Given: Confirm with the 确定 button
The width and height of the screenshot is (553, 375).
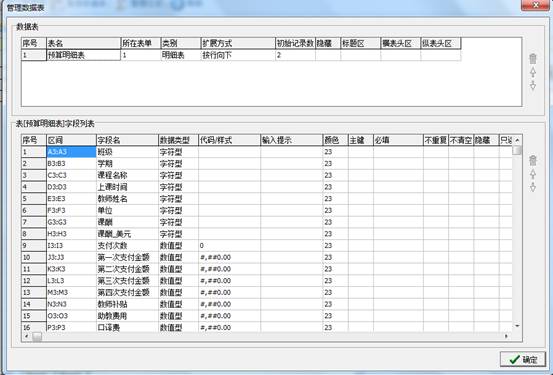Looking at the screenshot, I should point(523,359).
